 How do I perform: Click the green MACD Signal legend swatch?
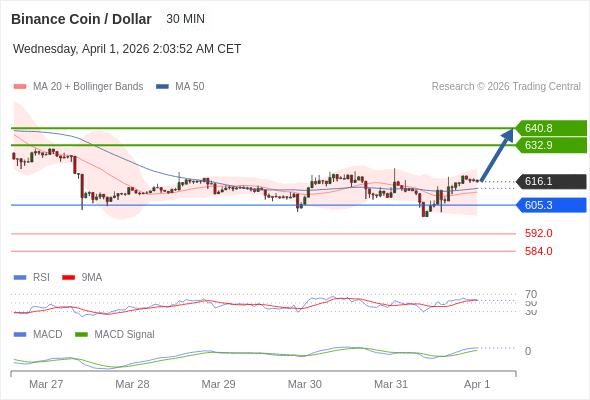pos(81,335)
